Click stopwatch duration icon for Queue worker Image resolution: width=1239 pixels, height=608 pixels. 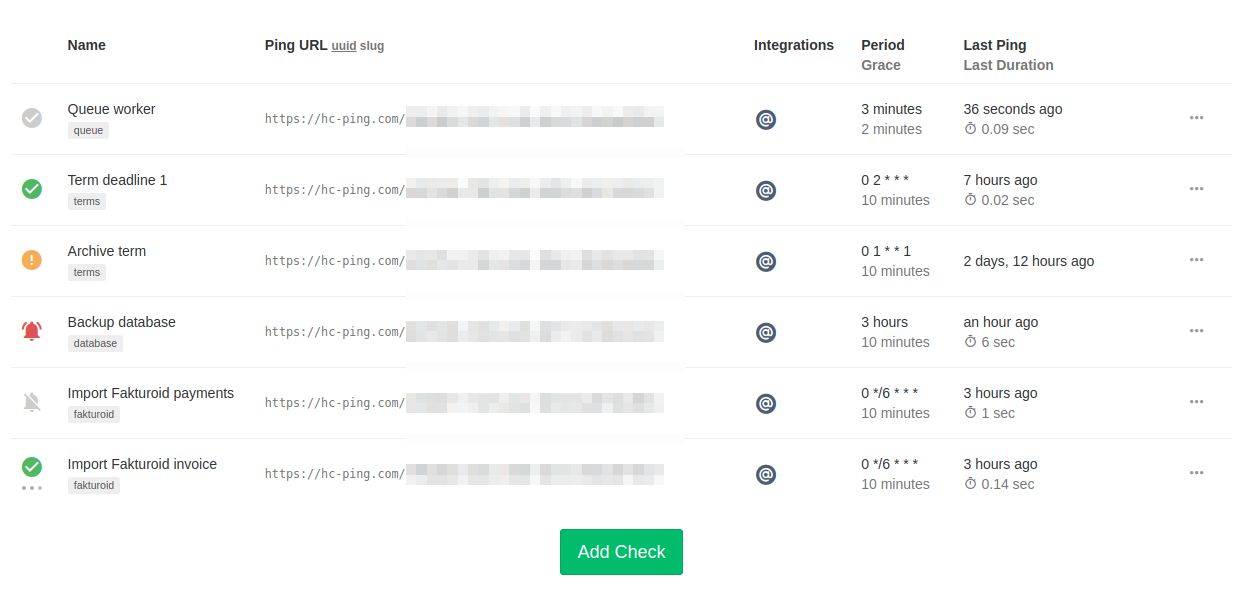(970, 129)
